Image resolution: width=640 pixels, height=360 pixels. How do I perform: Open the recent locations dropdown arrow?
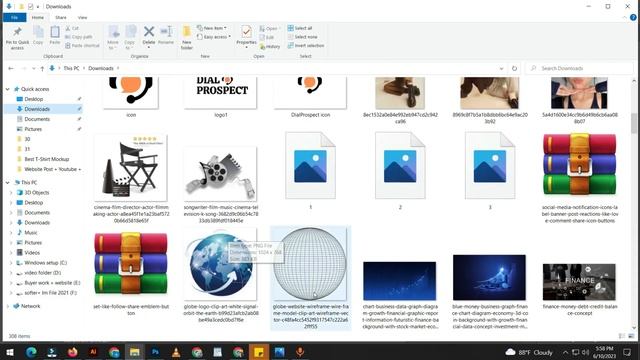(33, 69)
